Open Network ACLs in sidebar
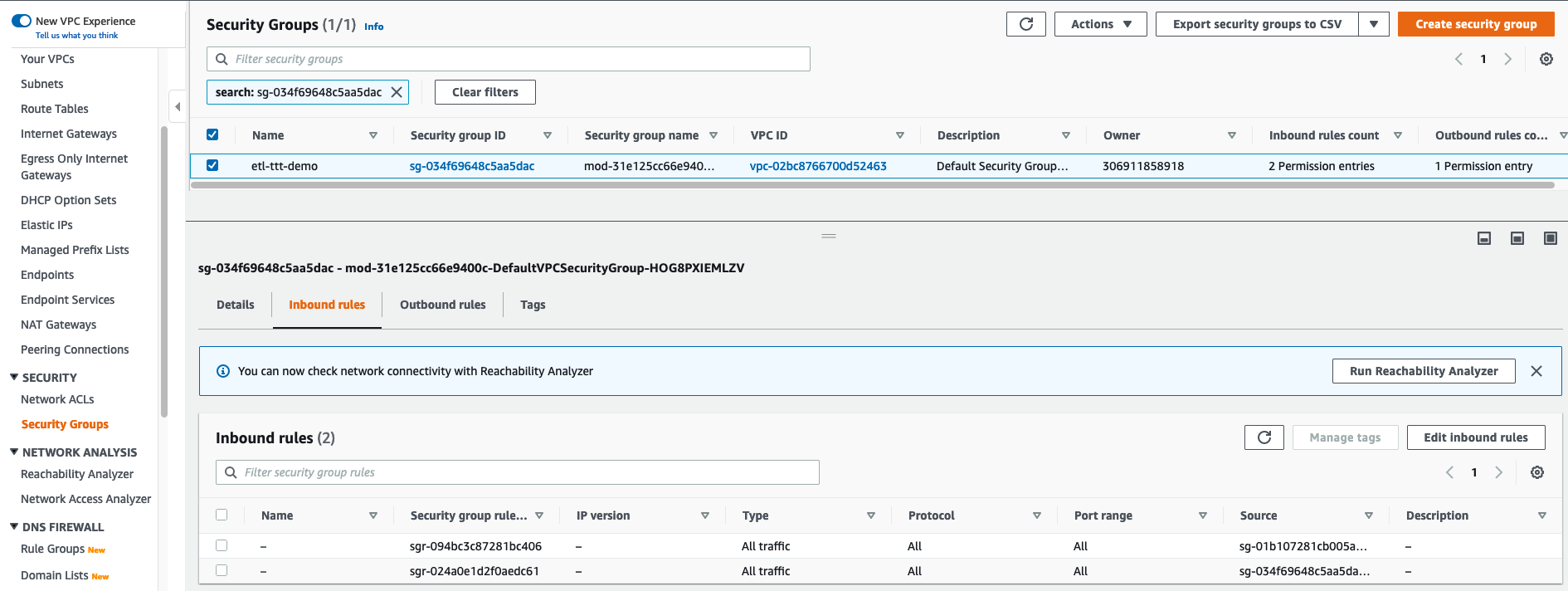 coord(57,399)
